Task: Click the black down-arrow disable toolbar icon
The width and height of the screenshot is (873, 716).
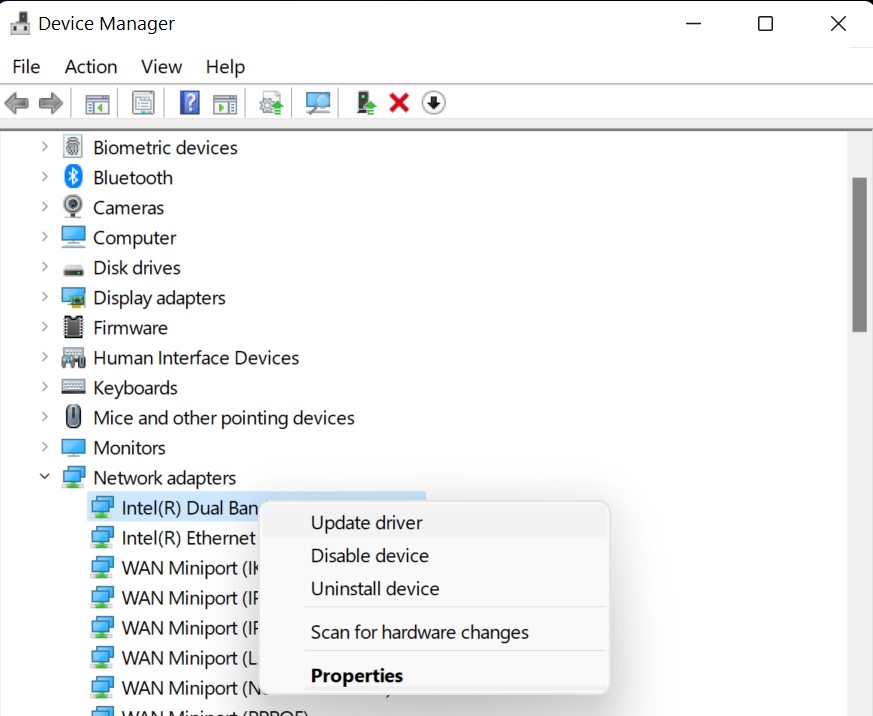Action: [433, 103]
